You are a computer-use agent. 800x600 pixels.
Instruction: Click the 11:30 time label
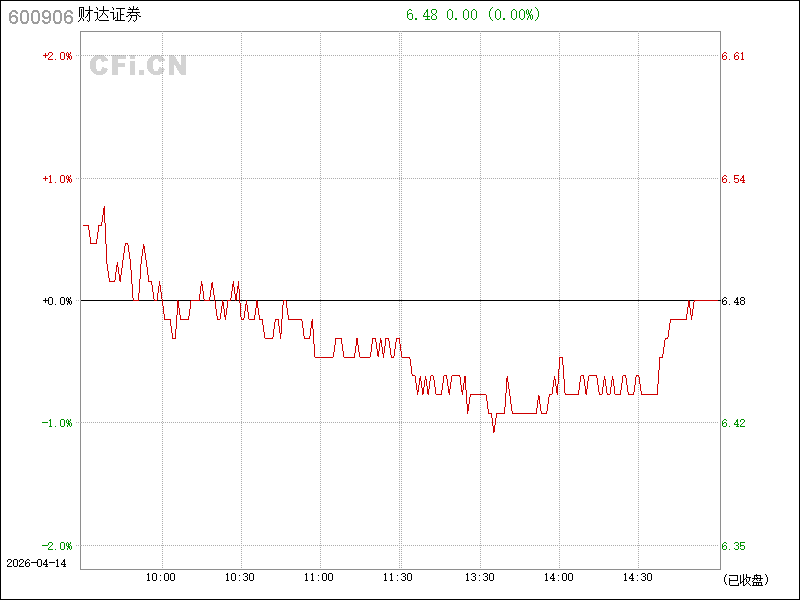(x=398, y=577)
